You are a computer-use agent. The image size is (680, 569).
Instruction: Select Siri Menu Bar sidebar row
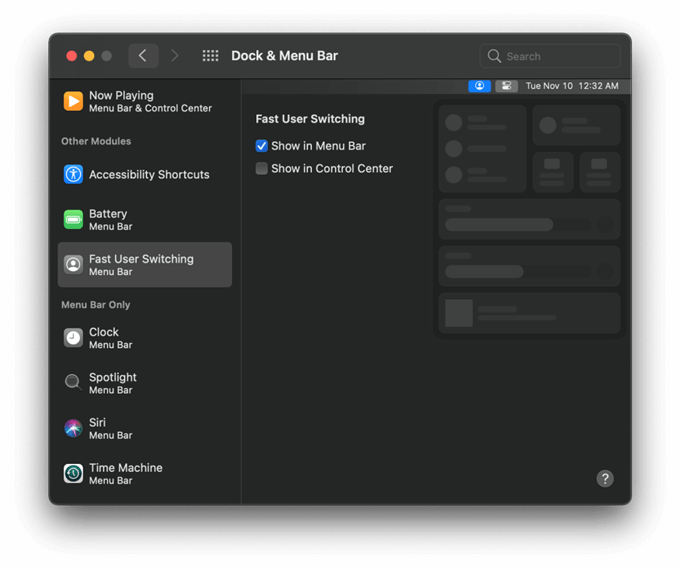[x=145, y=428]
